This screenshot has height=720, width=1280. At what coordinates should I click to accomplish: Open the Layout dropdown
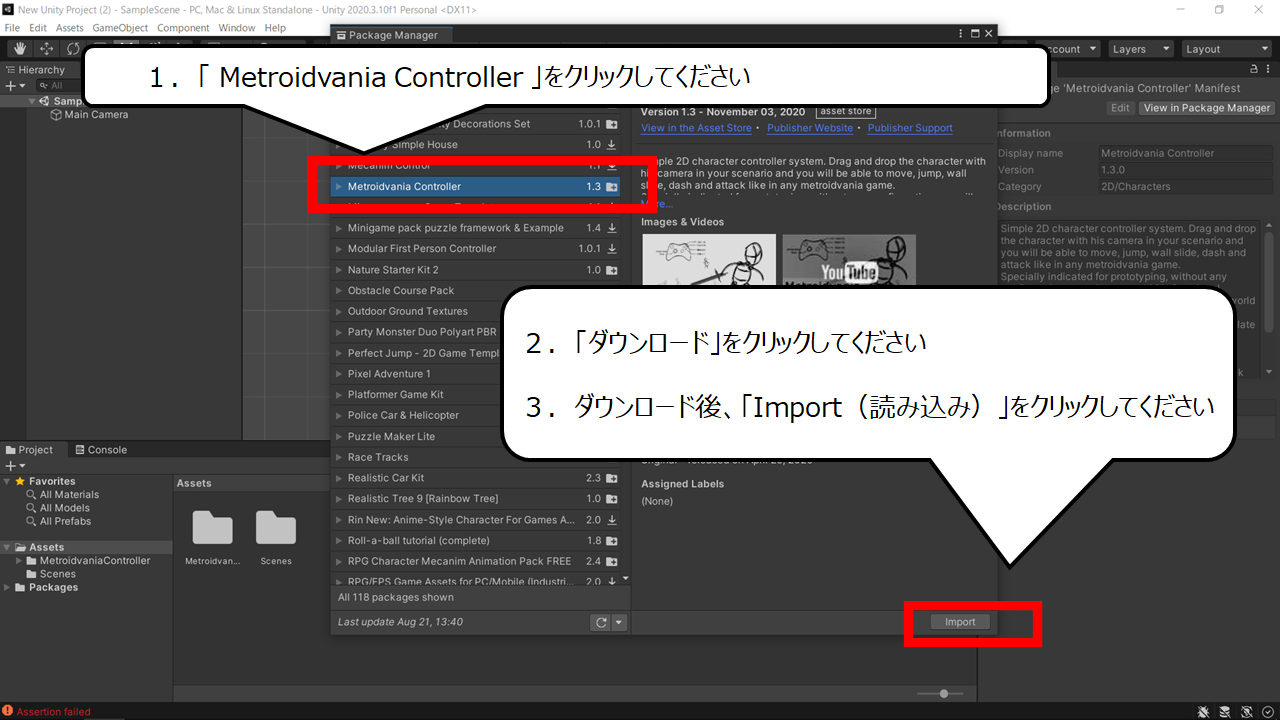[x=1225, y=49]
